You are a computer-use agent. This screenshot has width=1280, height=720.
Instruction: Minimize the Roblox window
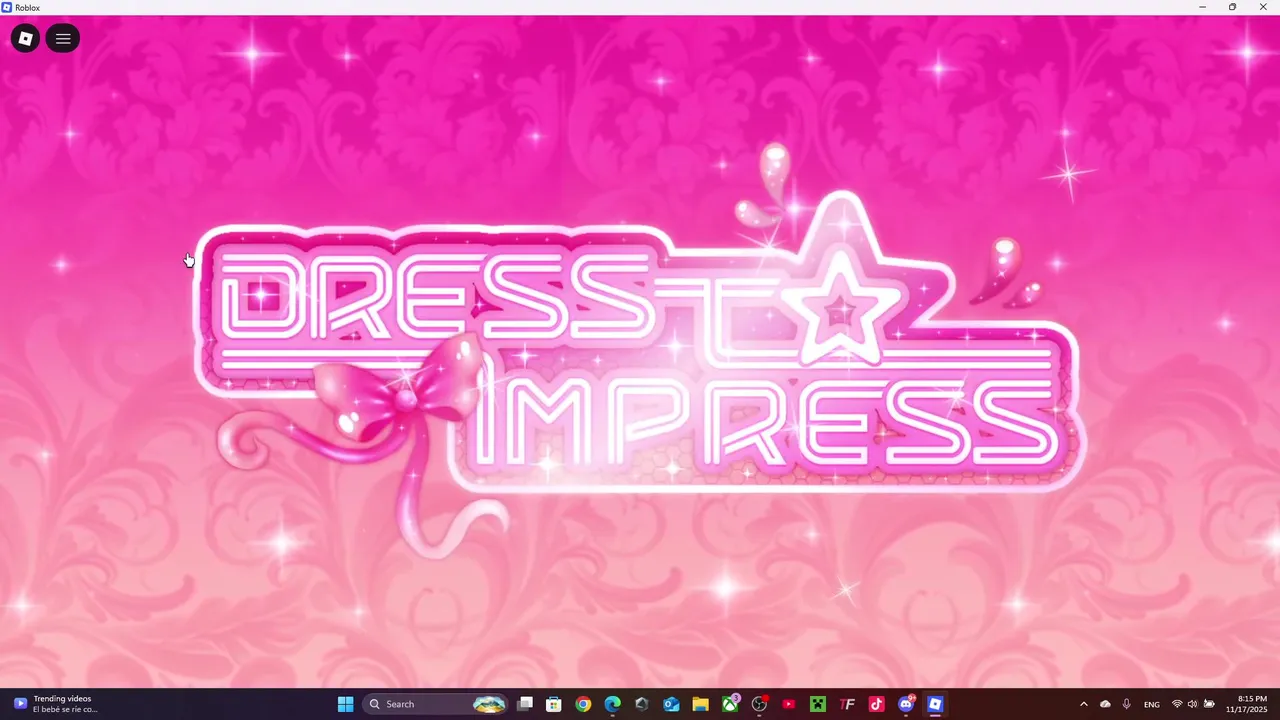point(1203,7)
